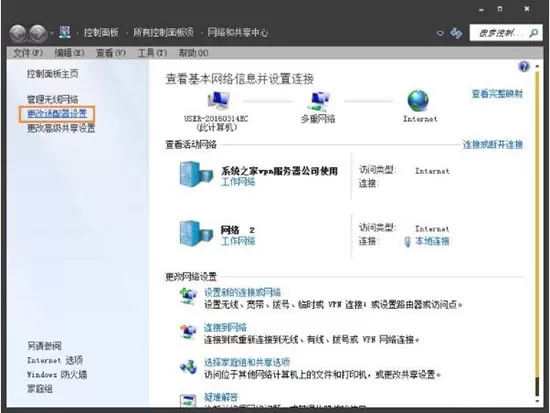550x413 pixels.
Task: Open Internet 选项 in sidebar
Action: (x=55, y=360)
